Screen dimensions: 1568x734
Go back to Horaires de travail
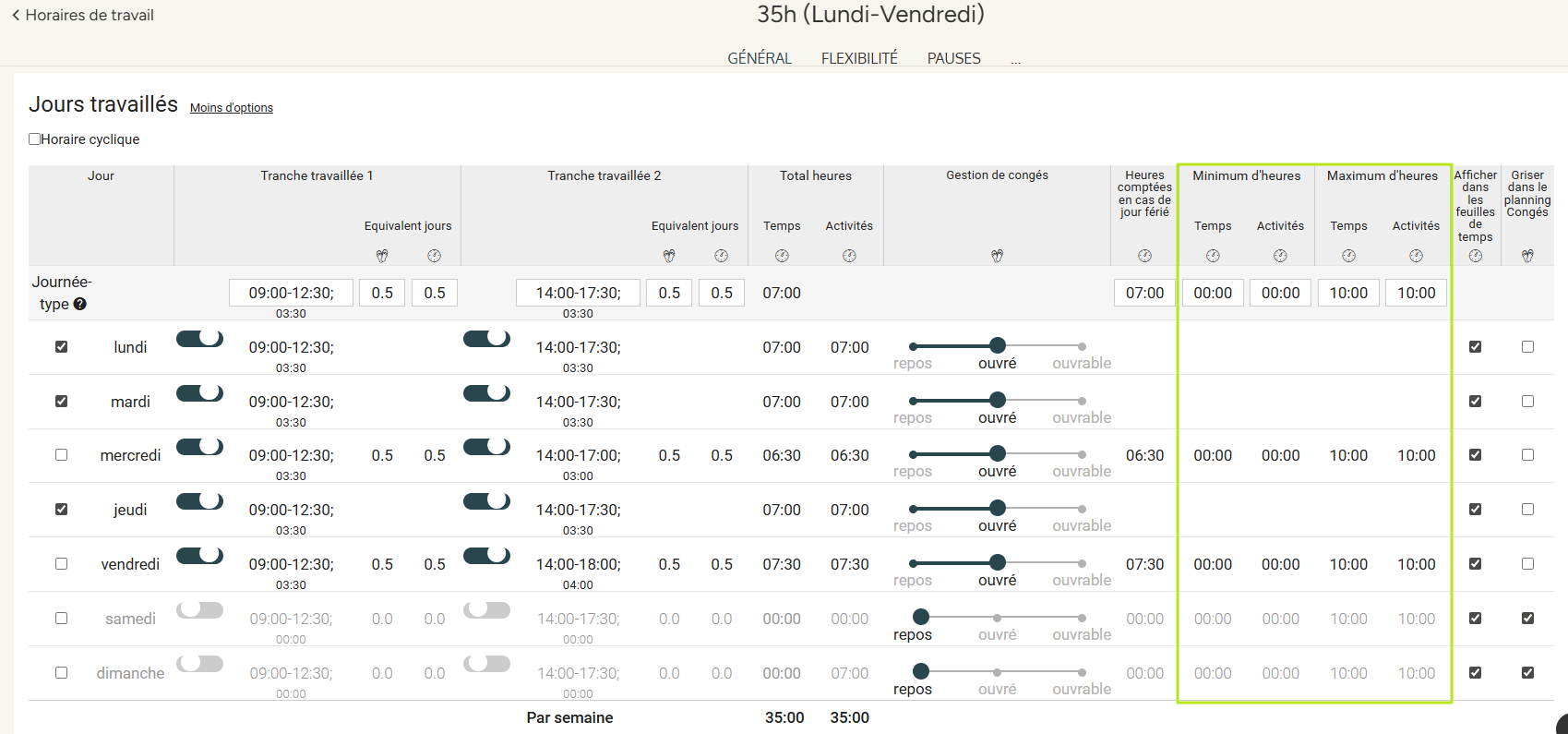82,15
